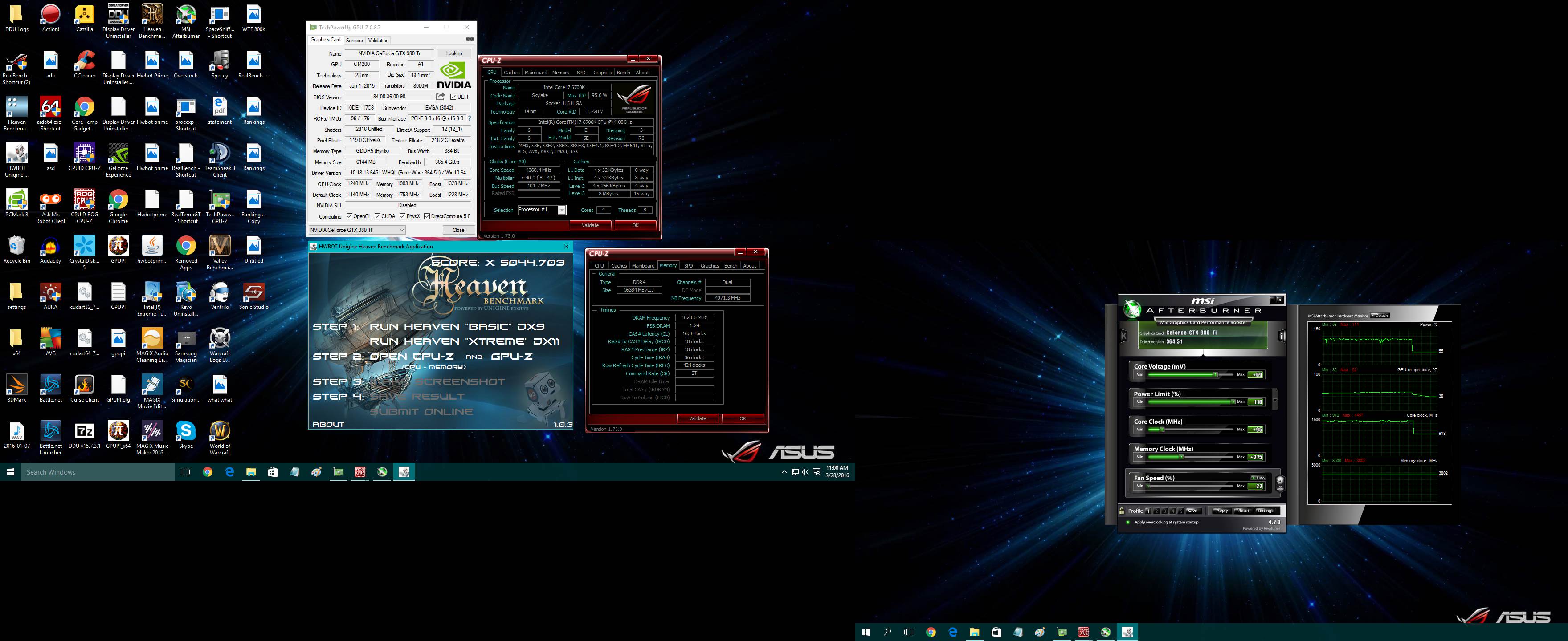Screen dimensions: 1568x641
Task: Open Mainboard tab in the CPU-Z processor window
Action: (x=535, y=73)
